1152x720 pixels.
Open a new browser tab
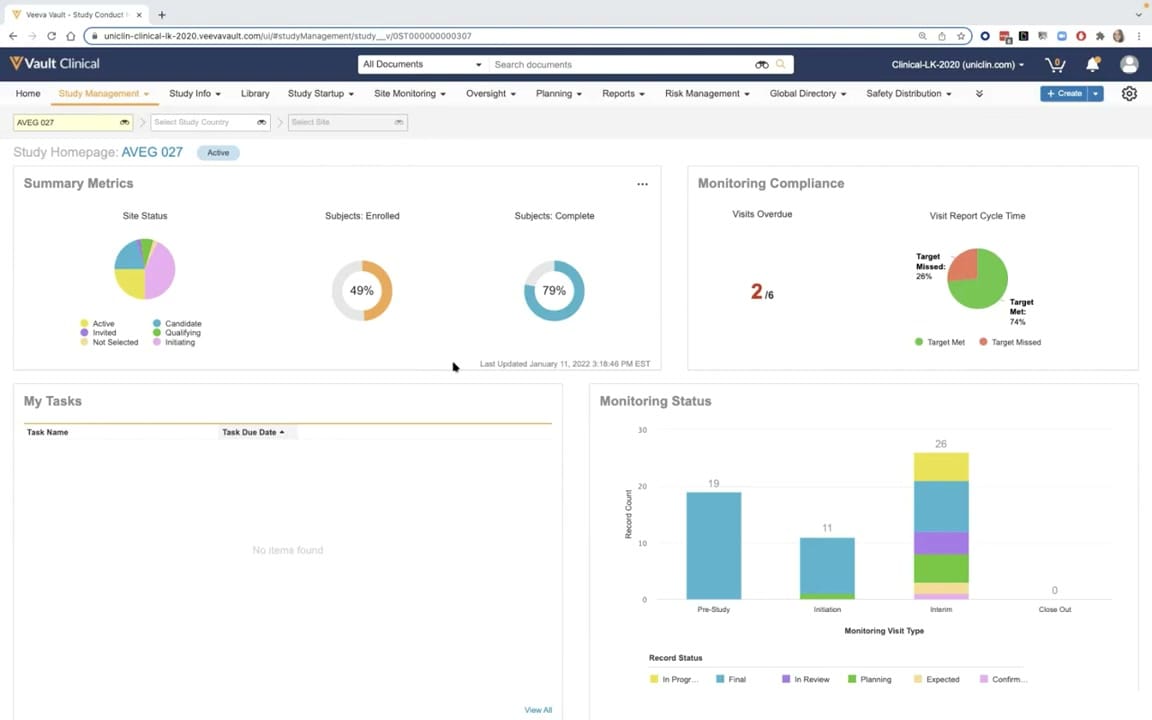point(162,15)
